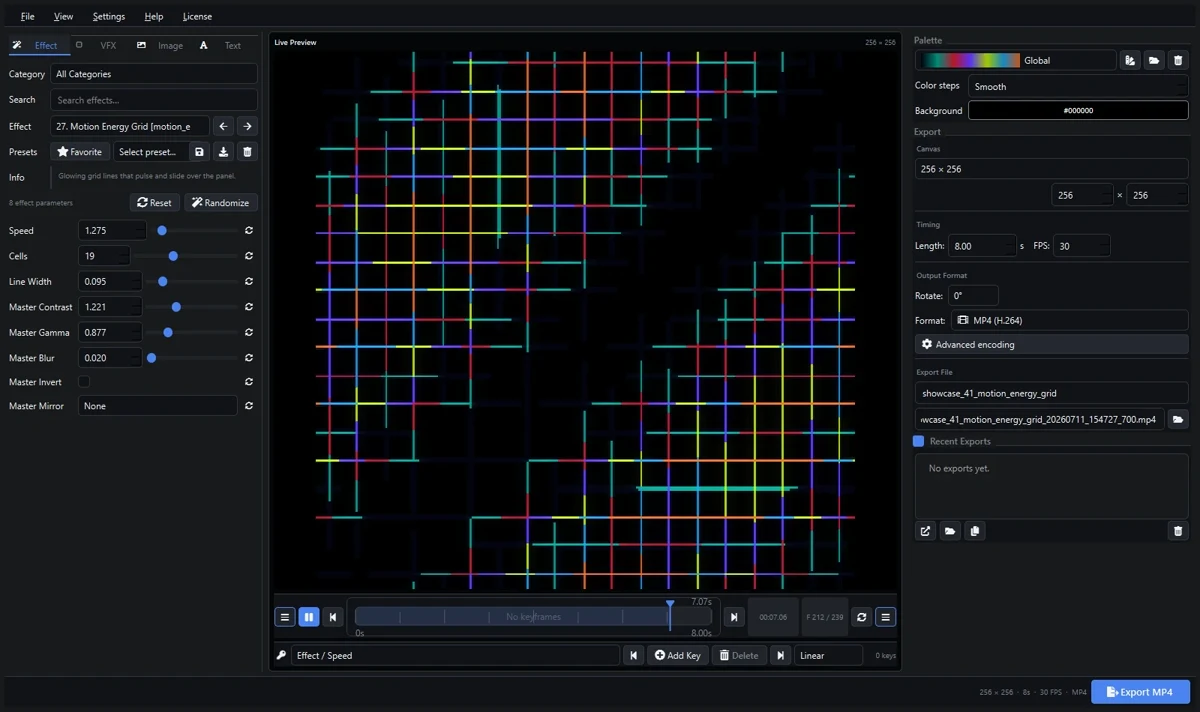Click the Randomize button

220,202
